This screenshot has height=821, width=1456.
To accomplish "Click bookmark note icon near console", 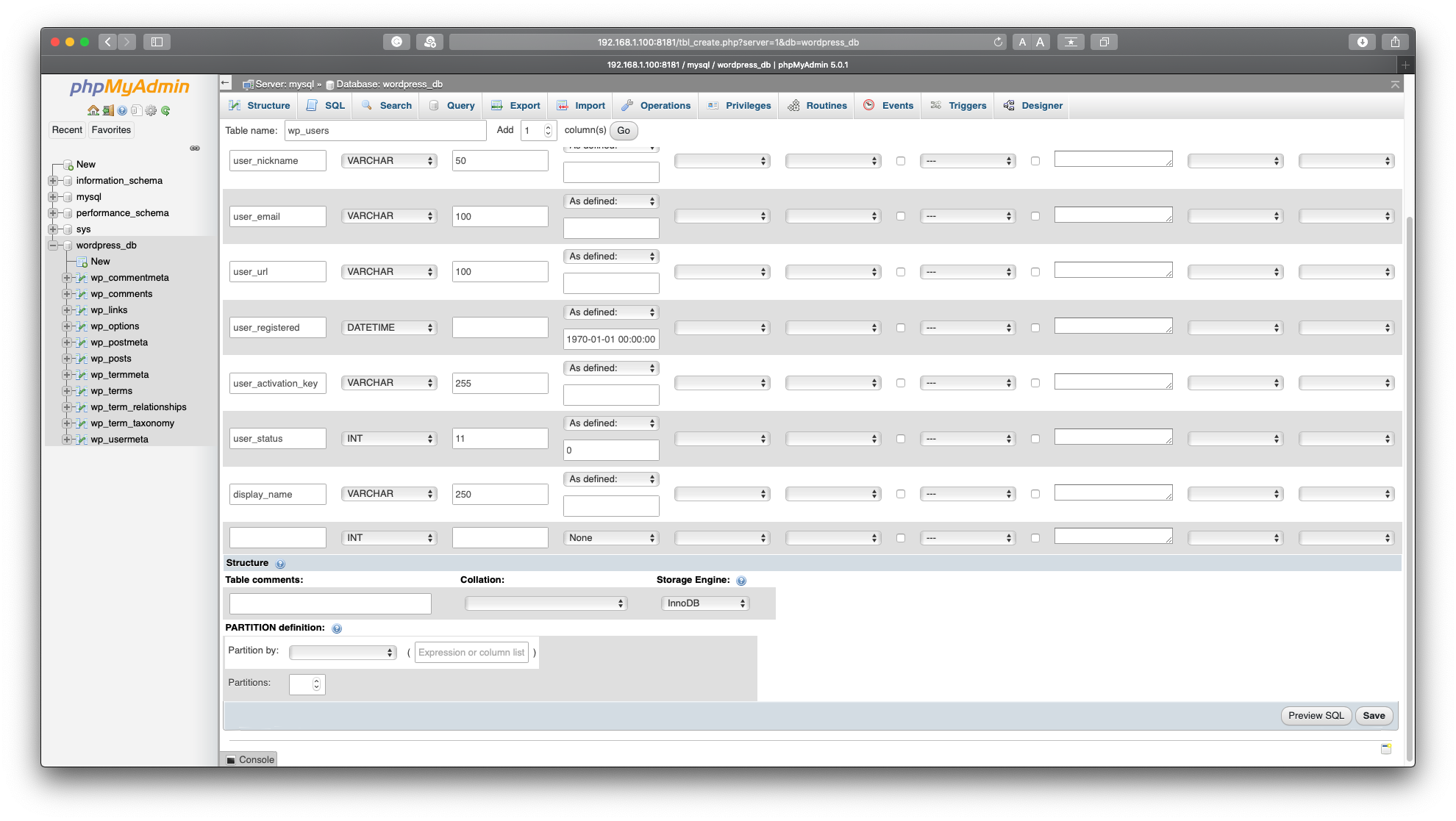I will [x=1386, y=748].
